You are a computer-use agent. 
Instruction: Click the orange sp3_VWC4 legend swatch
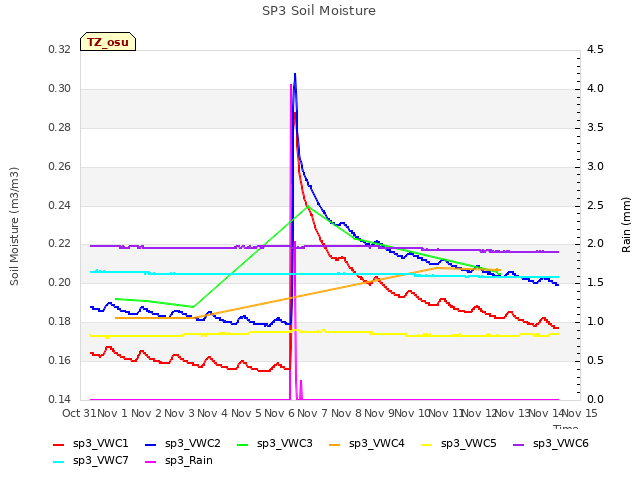click(x=335, y=444)
